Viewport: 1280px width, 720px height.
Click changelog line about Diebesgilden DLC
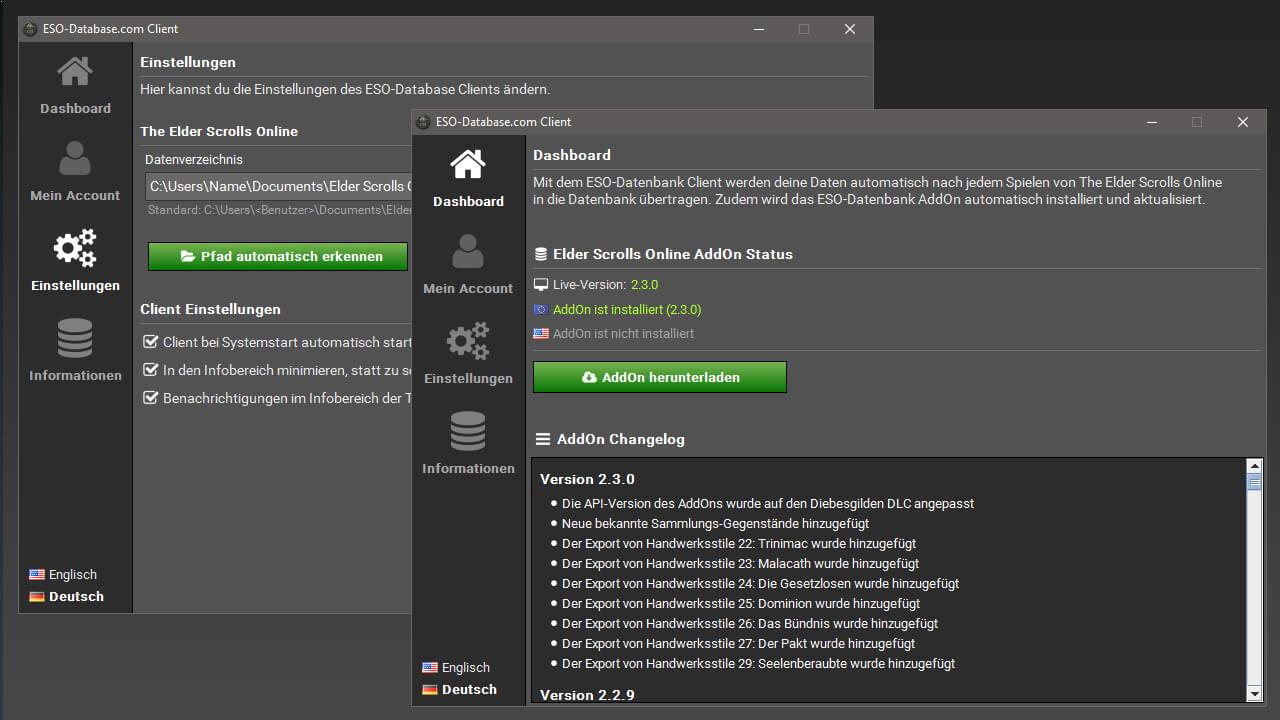768,504
